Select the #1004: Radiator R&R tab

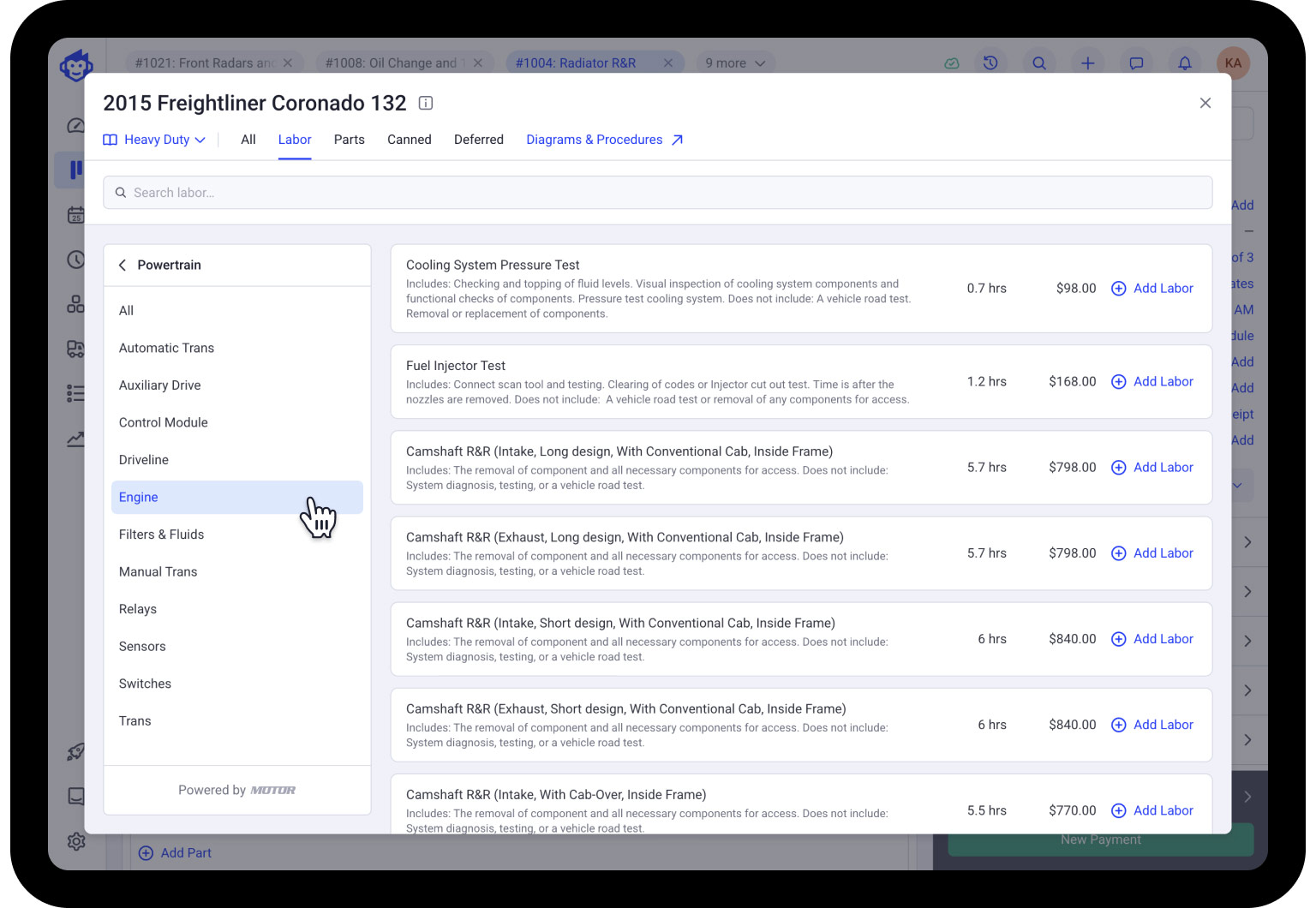click(x=576, y=63)
